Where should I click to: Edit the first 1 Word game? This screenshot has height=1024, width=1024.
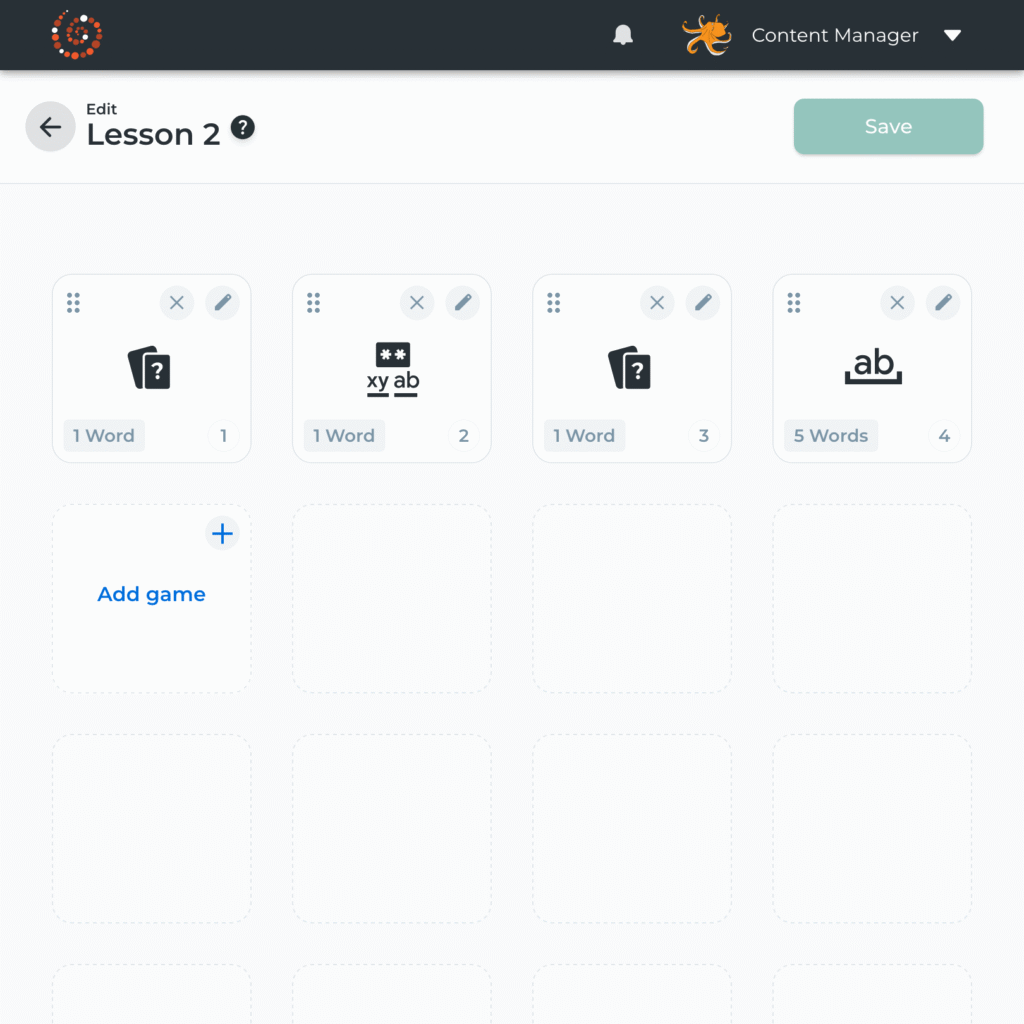[222, 302]
